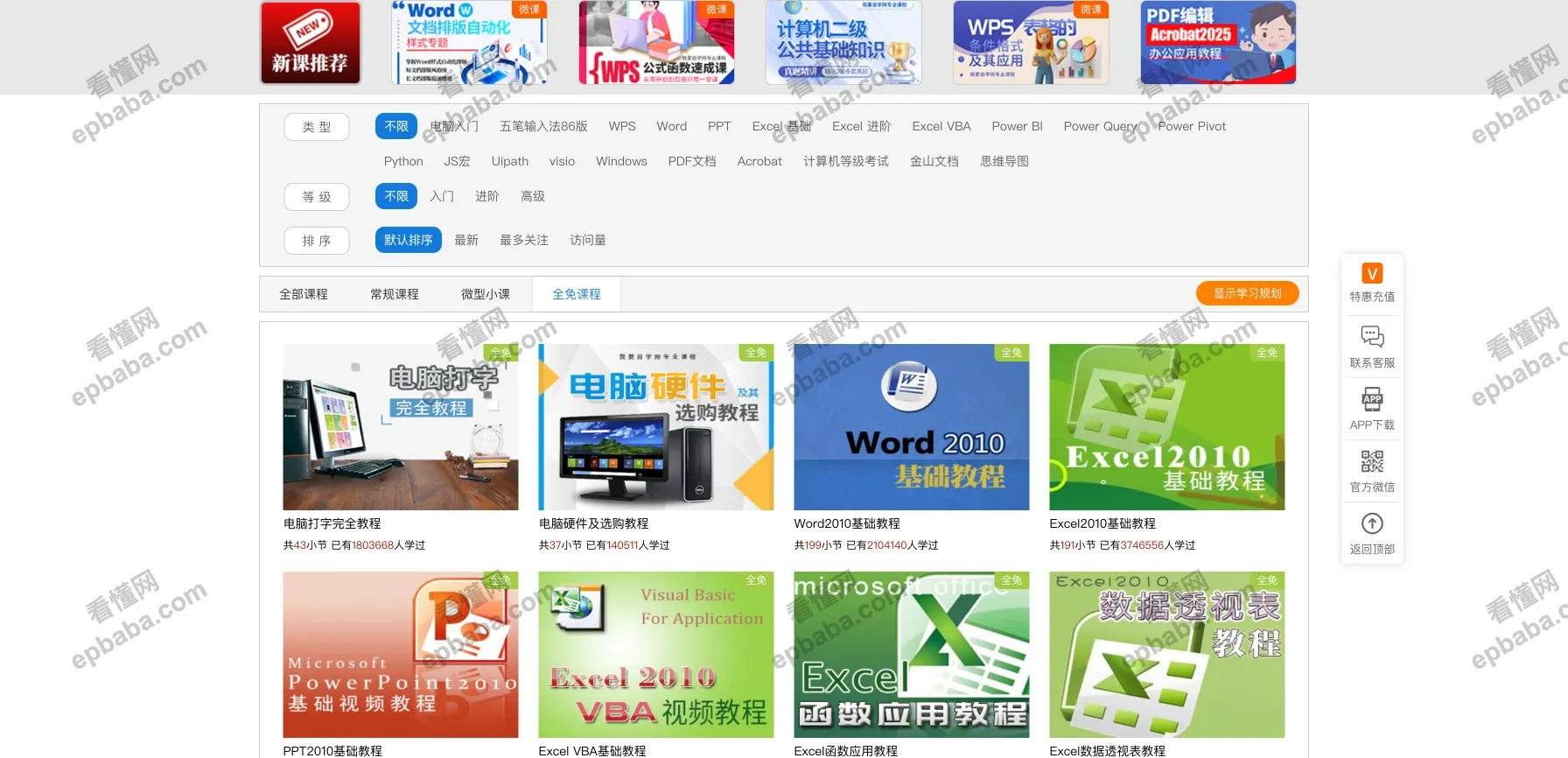Viewport: 1568px width, 758px height.
Task: Filter by 计算机等级考试 type
Action: [x=846, y=161]
